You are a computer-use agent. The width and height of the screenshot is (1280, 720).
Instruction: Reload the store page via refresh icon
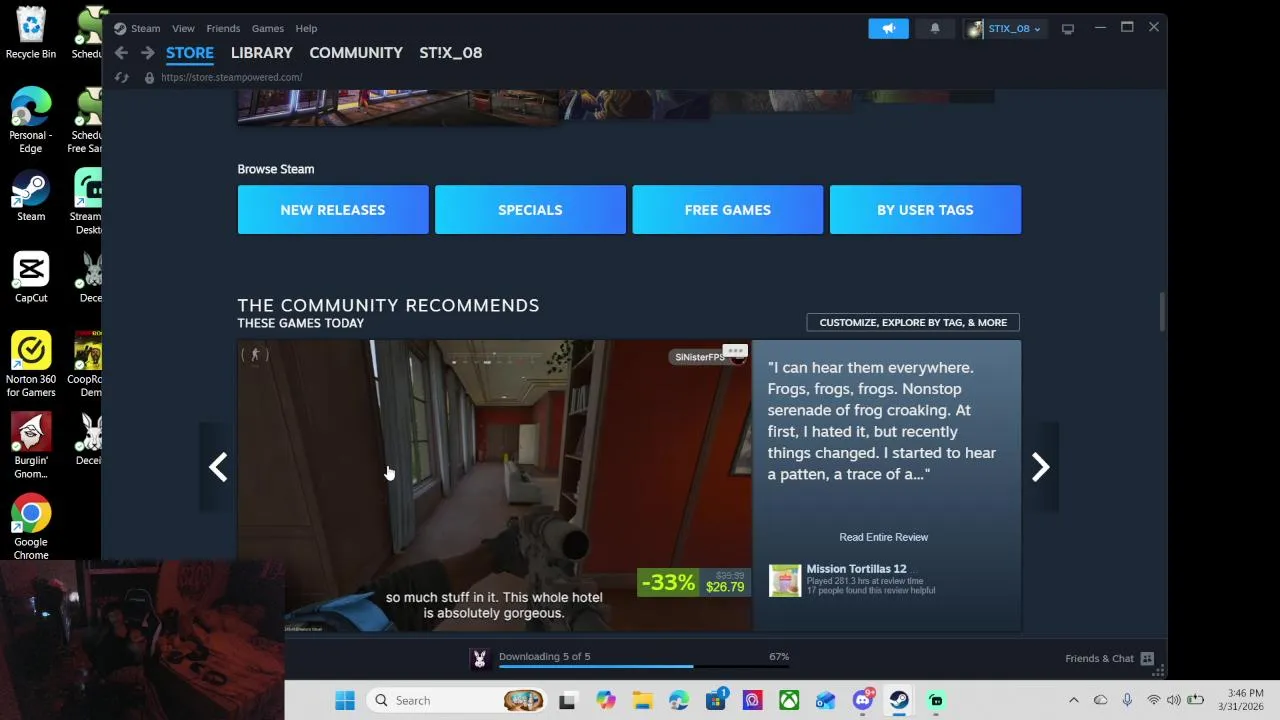[x=121, y=77]
